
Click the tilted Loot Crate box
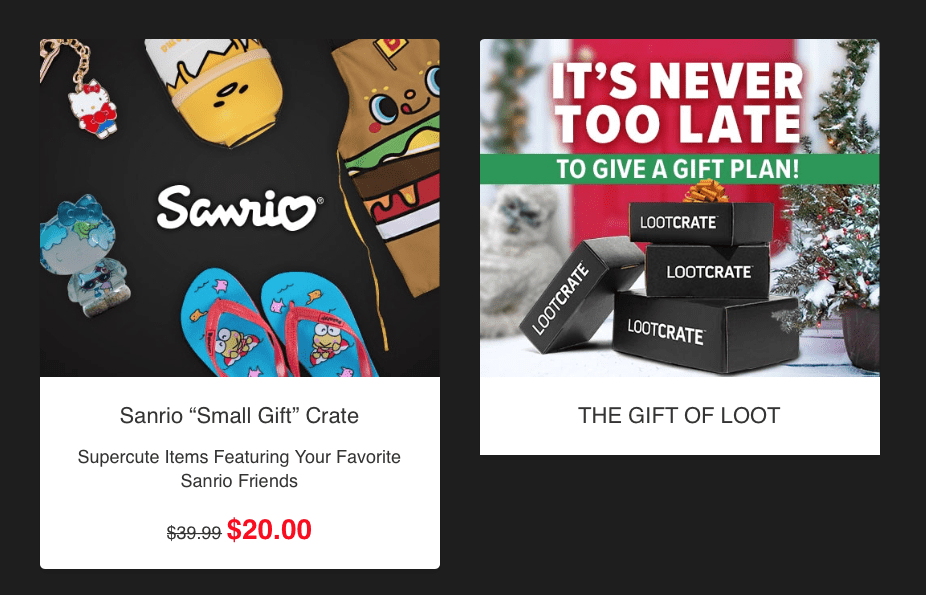(x=581, y=294)
